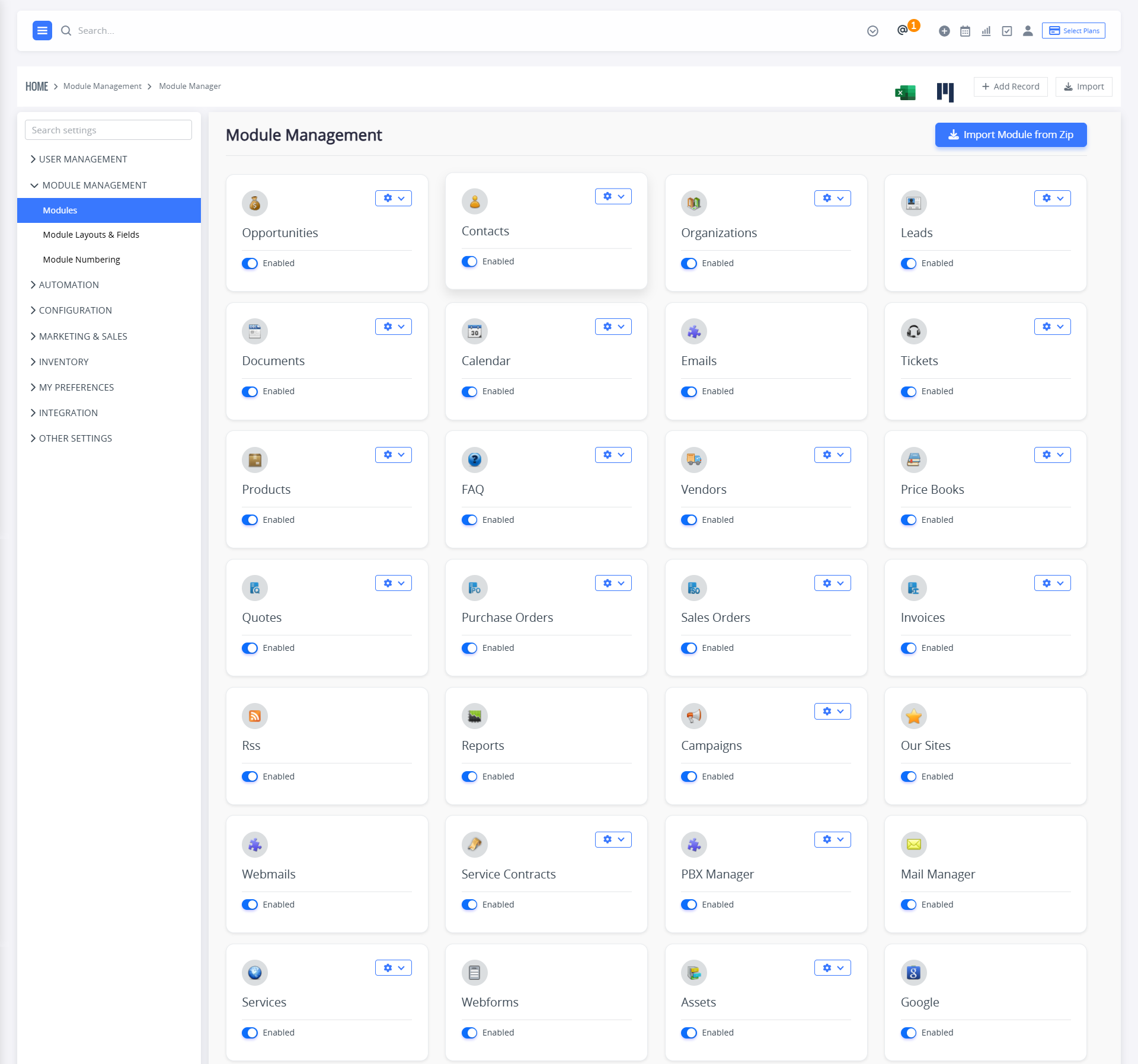This screenshot has width=1138, height=1064.
Task: Click the Search settings field
Action: (108, 130)
